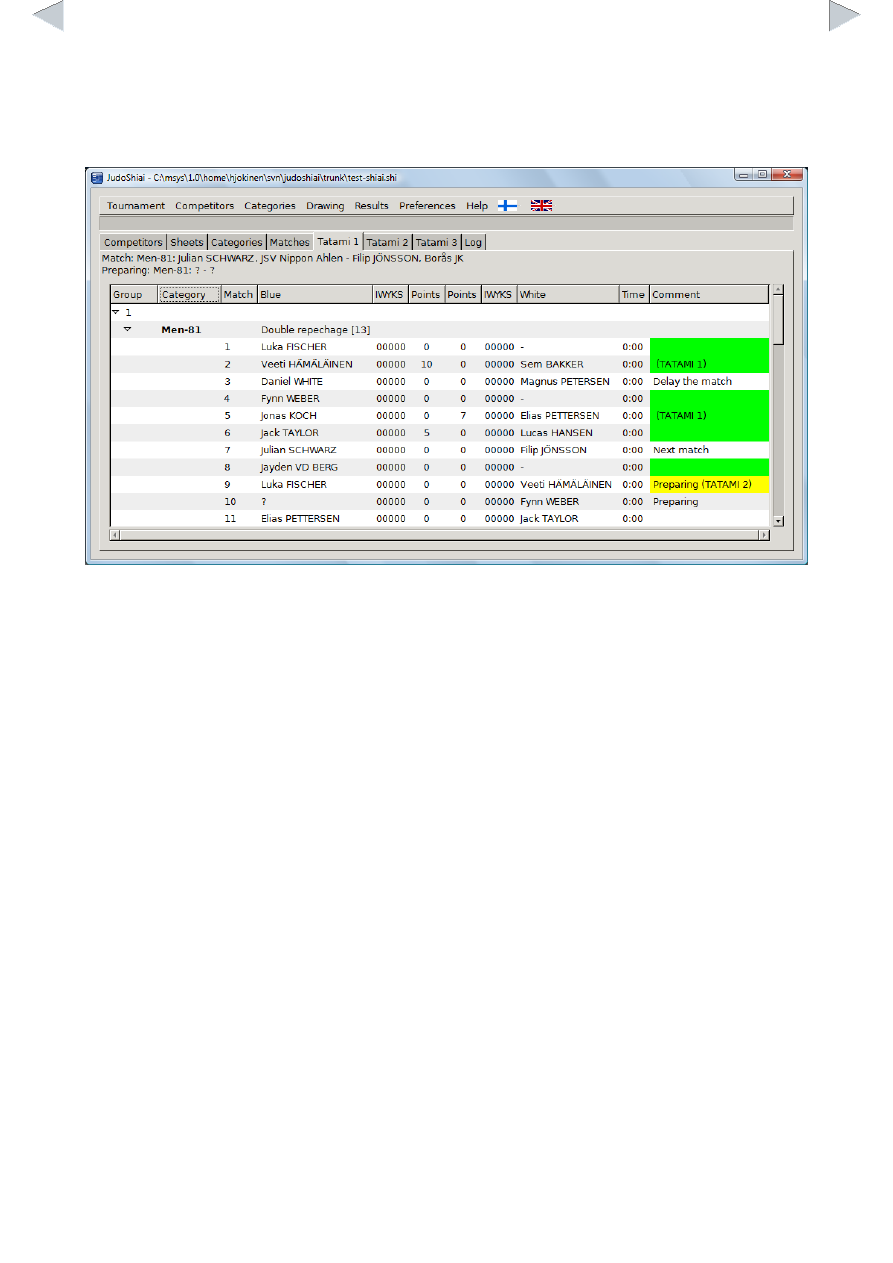Open the Preferences menu

(427, 206)
